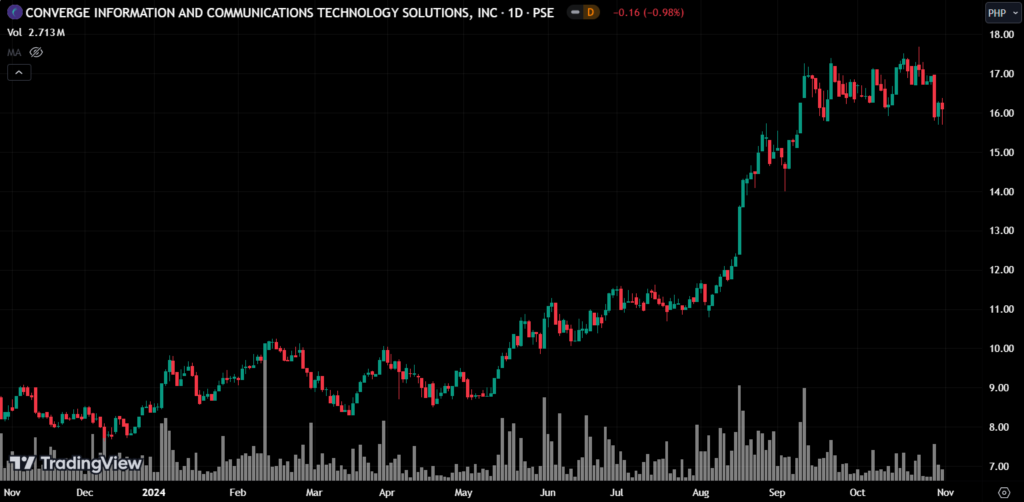Click the 11.00 price axis label
Screen dimensions: 1024x502
coord(1001,309)
